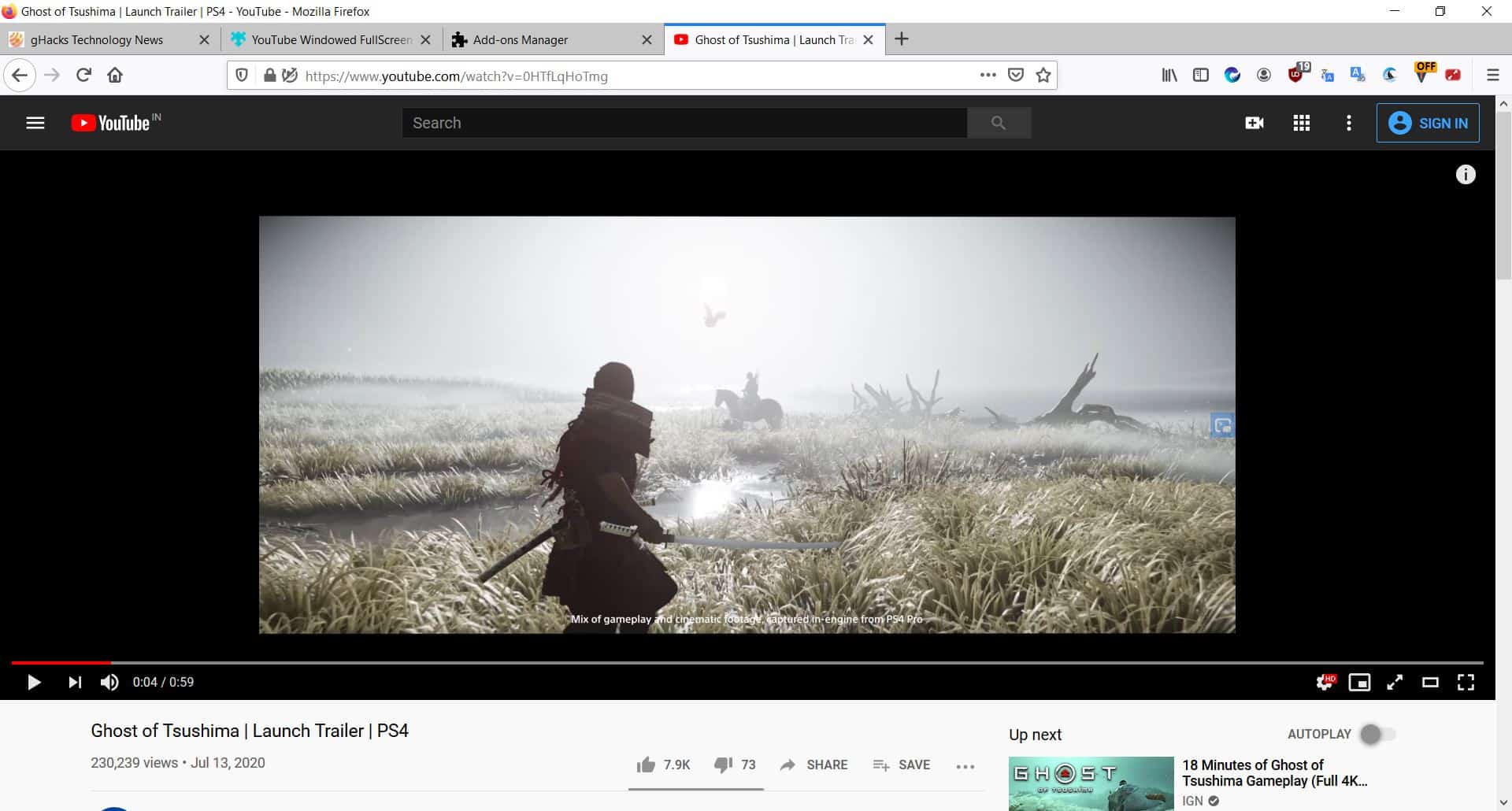Click the SHARE button
The width and height of the screenshot is (1512, 811).
point(813,765)
